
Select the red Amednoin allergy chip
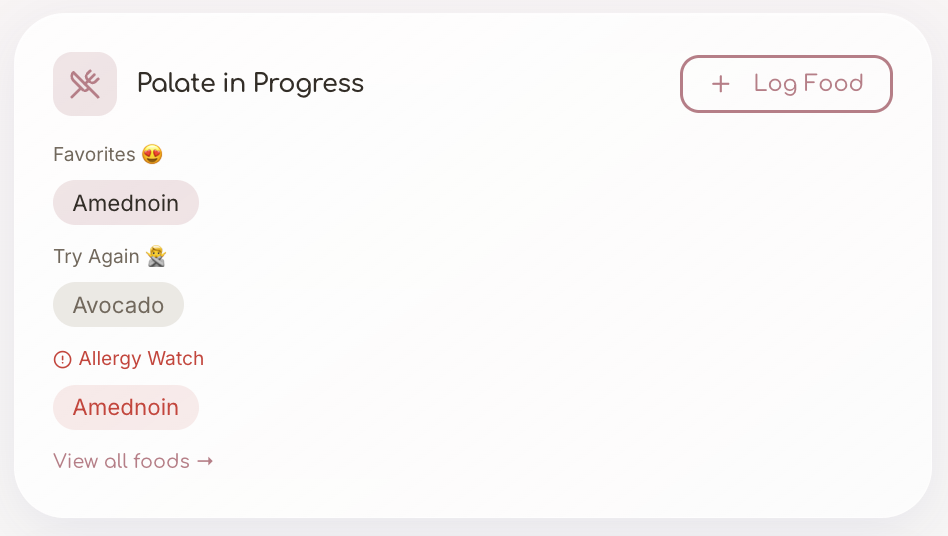coord(126,407)
